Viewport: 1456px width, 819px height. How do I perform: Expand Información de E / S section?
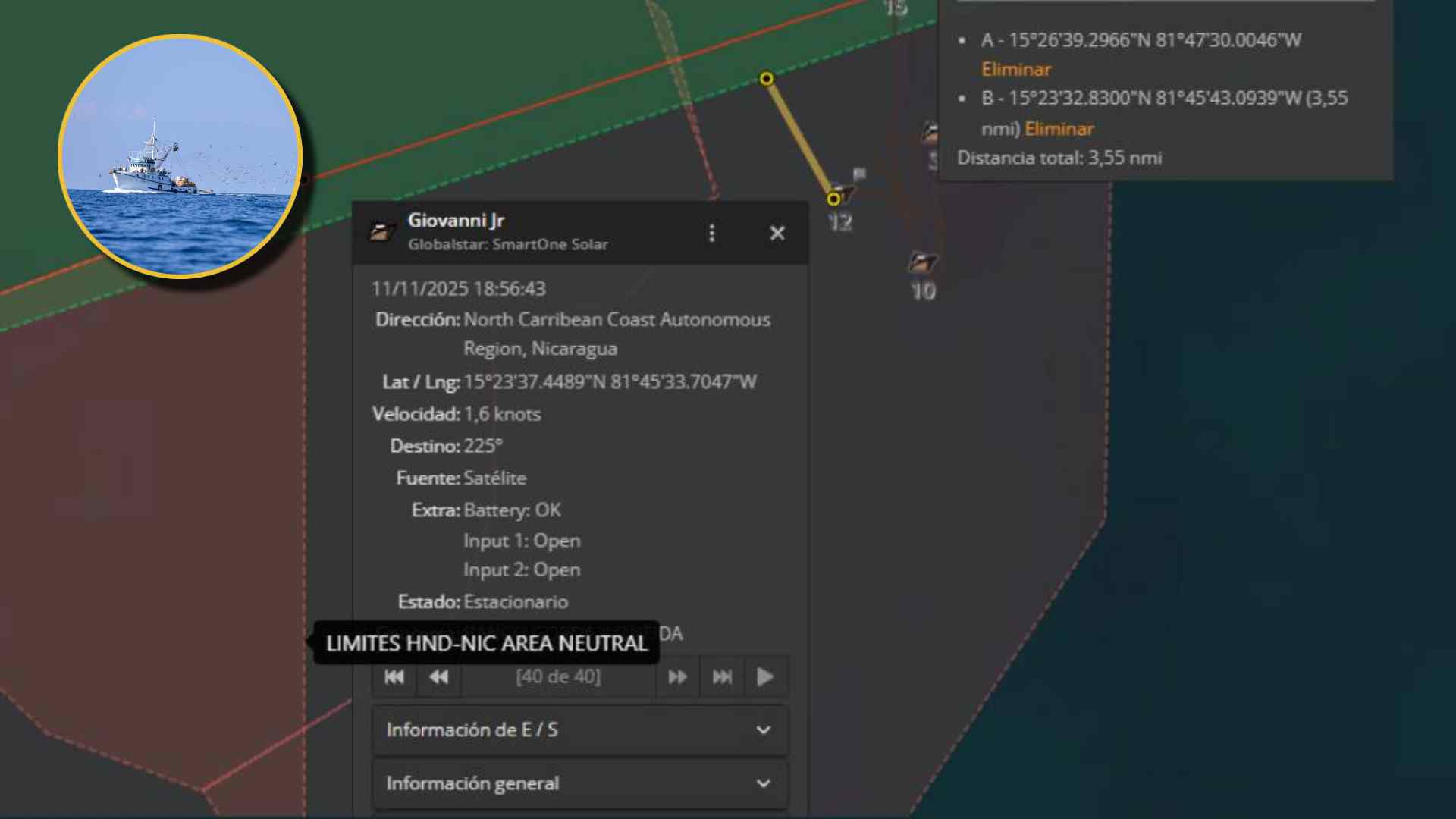pos(580,730)
